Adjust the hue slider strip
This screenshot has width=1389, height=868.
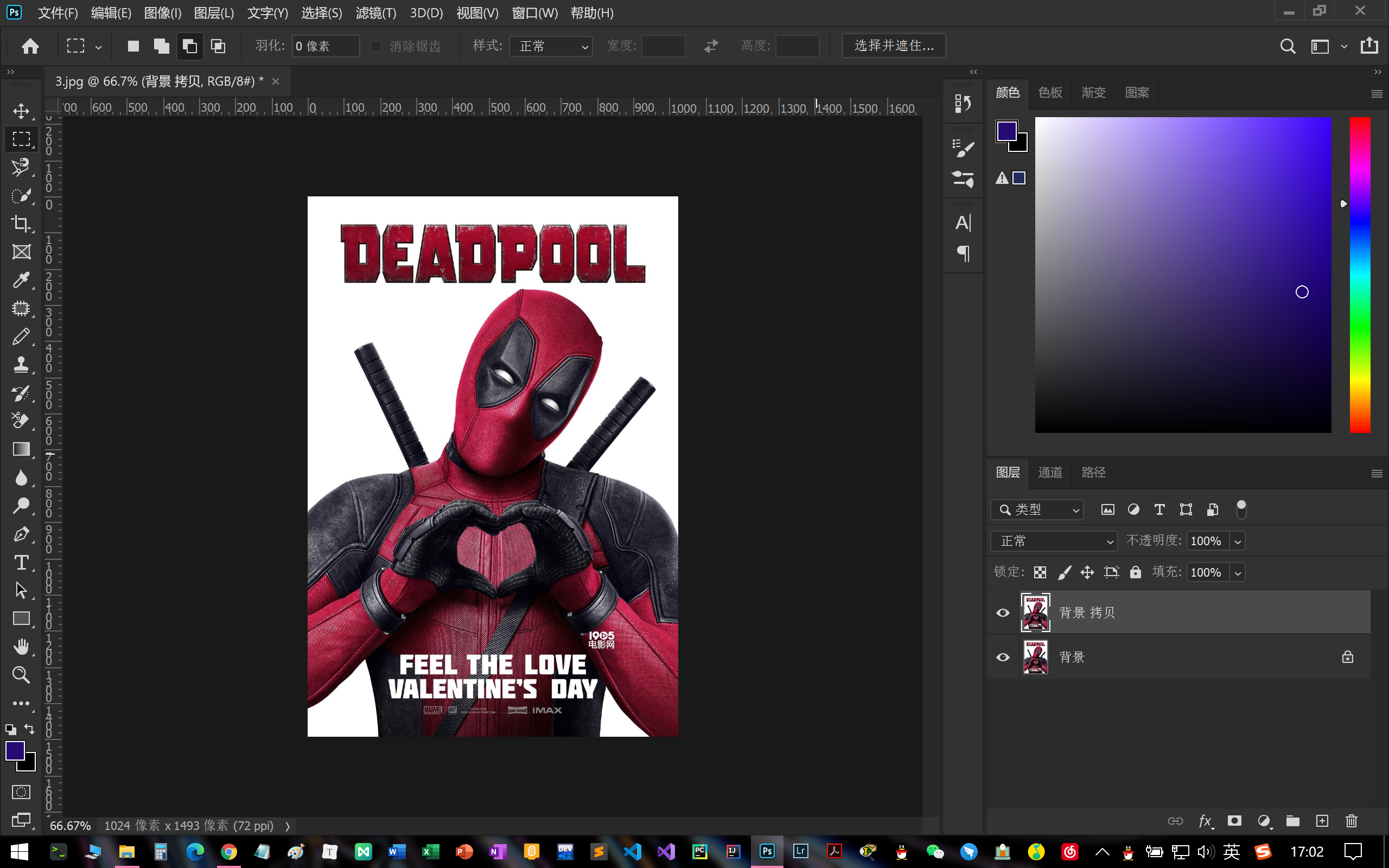[1359, 275]
